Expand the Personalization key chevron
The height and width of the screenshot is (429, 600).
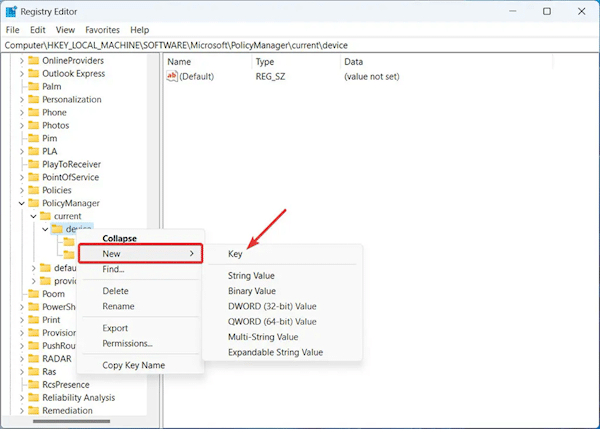(21, 99)
